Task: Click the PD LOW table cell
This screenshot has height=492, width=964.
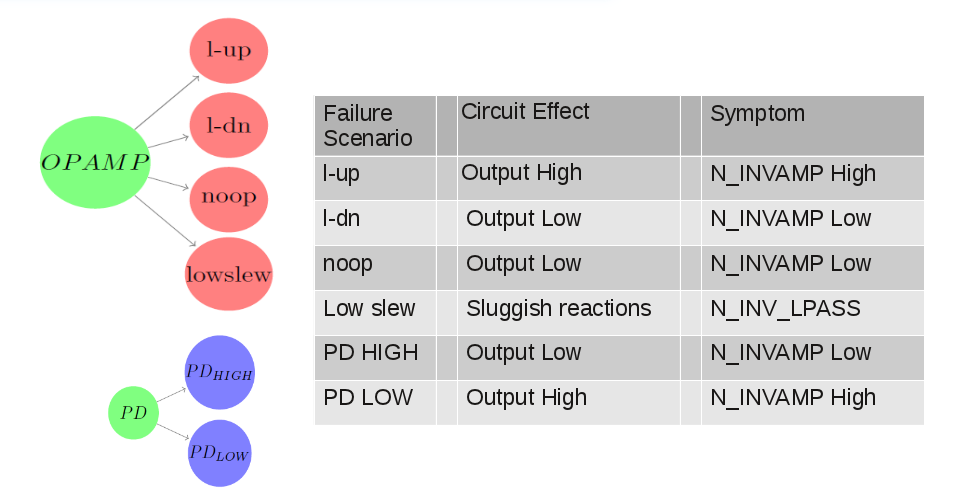Action: [367, 398]
